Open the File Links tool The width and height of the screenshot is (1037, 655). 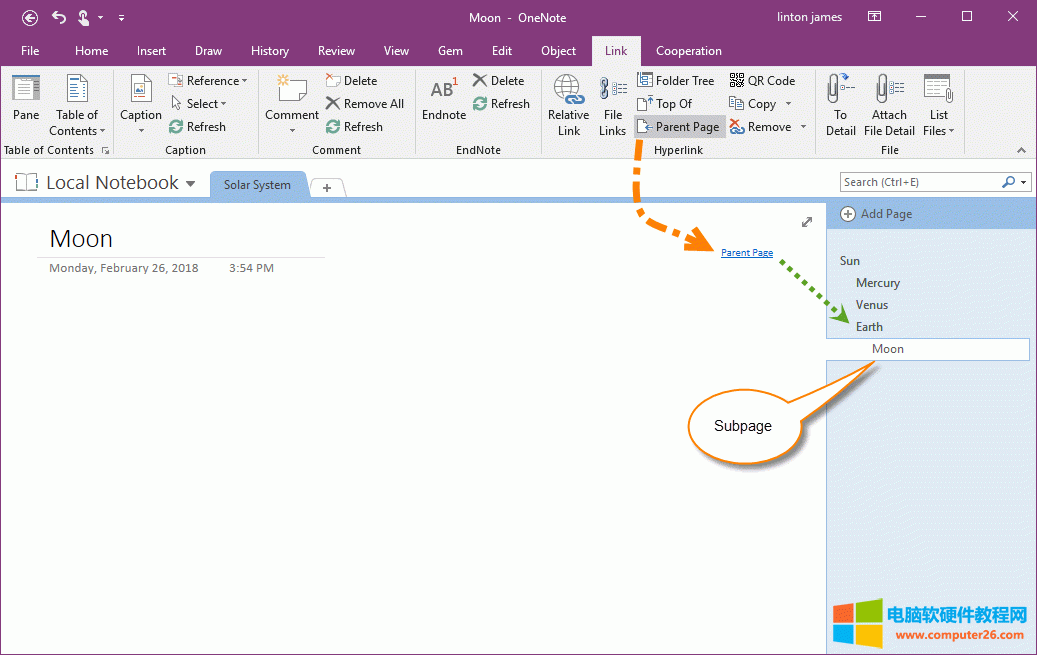click(x=612, y=104)
